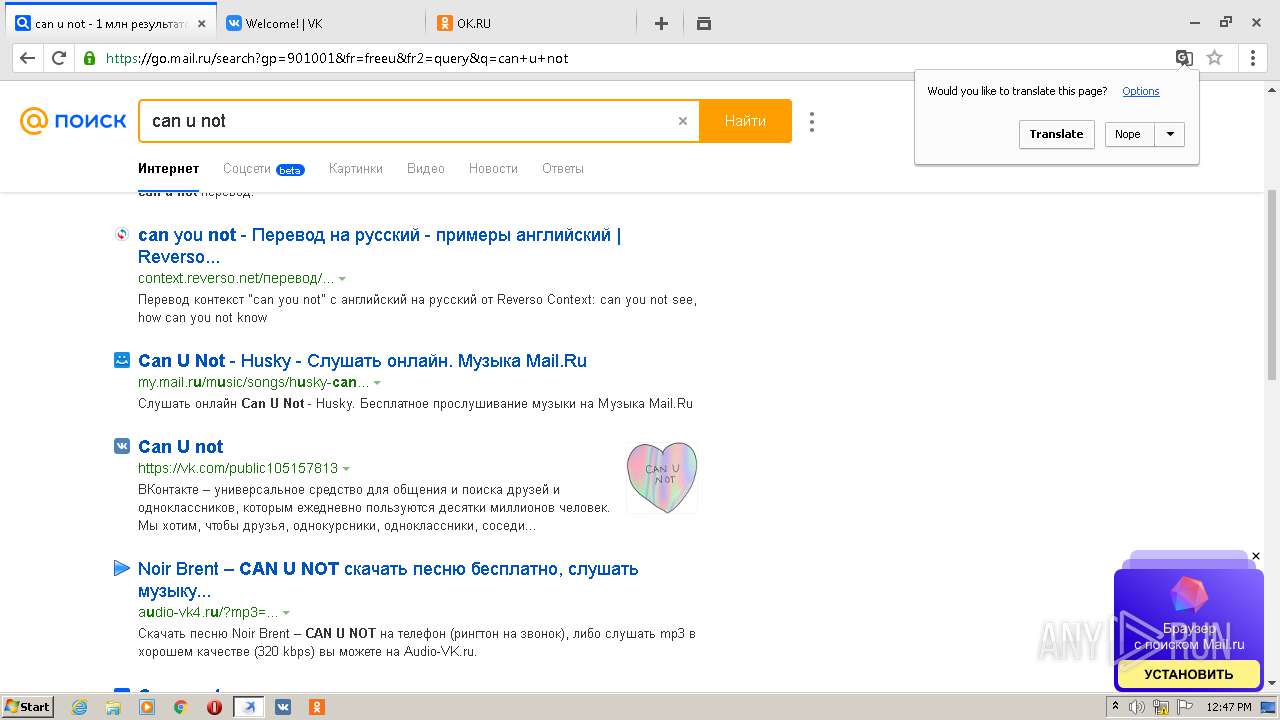Open the orange OK icon in taskbar
The image size is (1280, 720).
click(316, 707)
